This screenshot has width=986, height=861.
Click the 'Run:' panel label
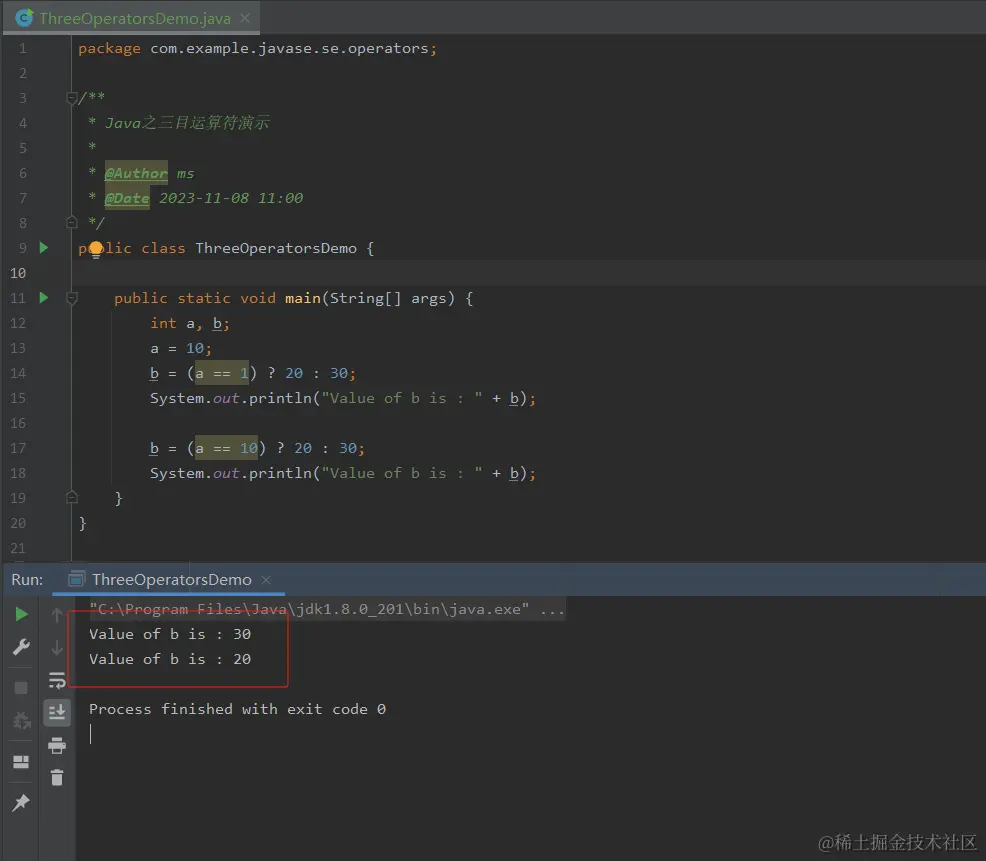pos(27,579)
